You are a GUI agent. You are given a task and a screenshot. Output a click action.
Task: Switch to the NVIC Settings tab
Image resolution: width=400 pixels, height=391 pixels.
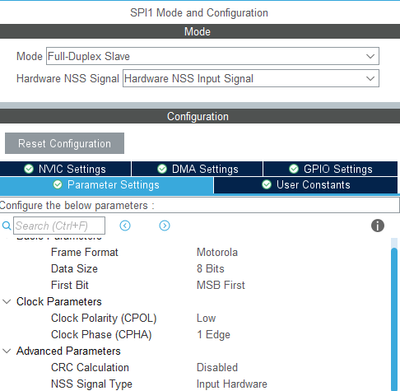65,169
